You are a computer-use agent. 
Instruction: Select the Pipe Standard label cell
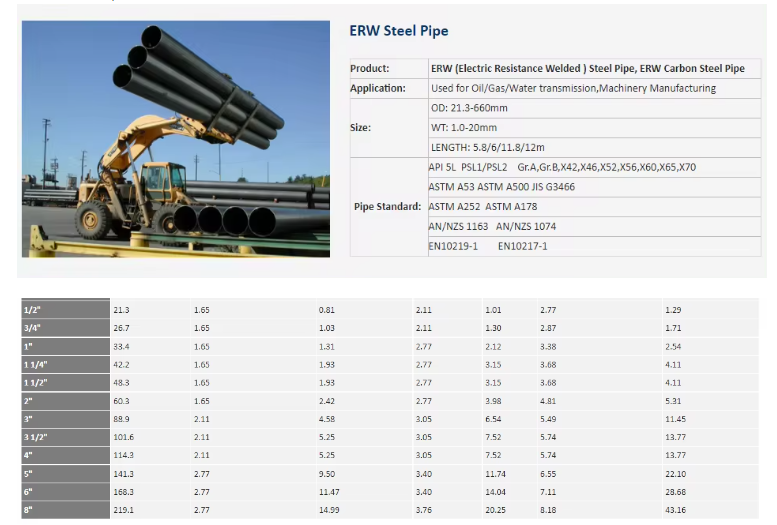[387, 206]
